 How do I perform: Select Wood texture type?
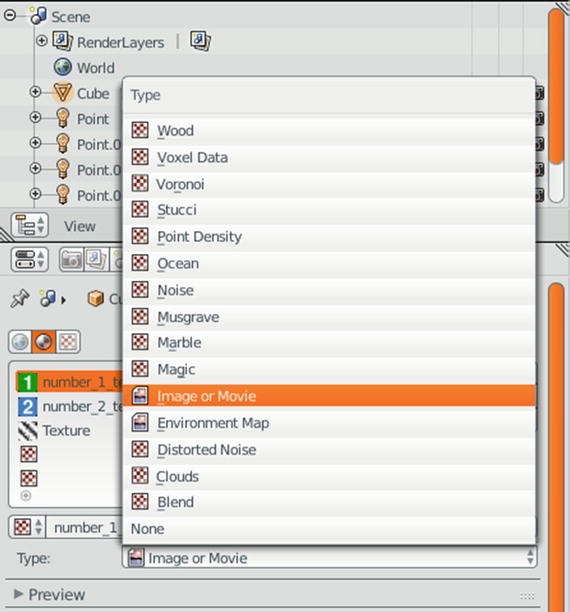pos(329,130)
